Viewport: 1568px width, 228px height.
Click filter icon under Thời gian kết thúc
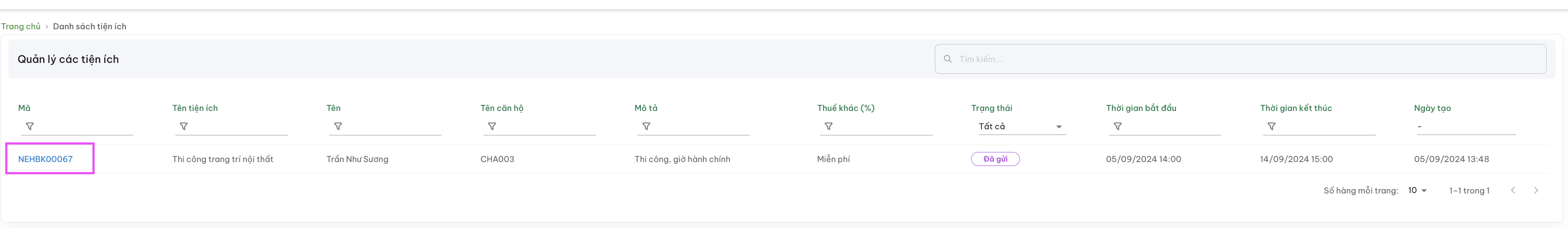[x=1271, y=126]
